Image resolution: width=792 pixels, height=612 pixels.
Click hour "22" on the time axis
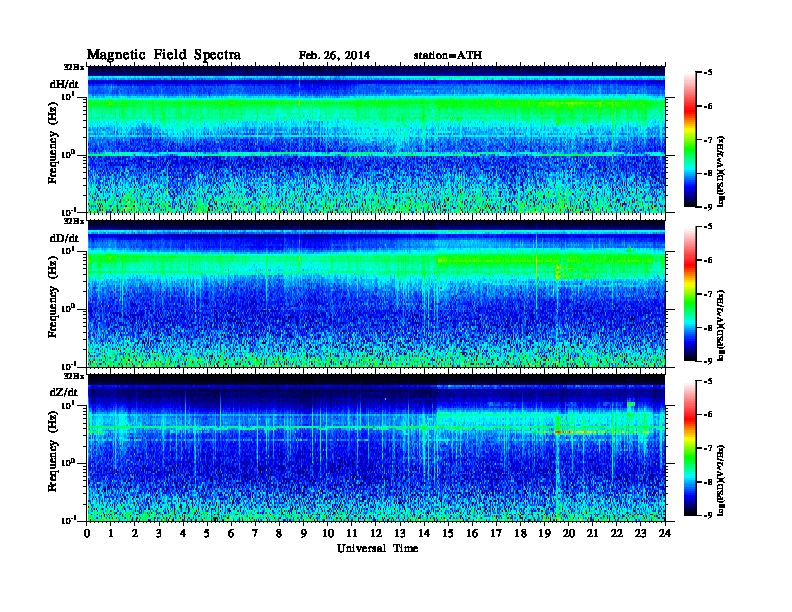617,533
